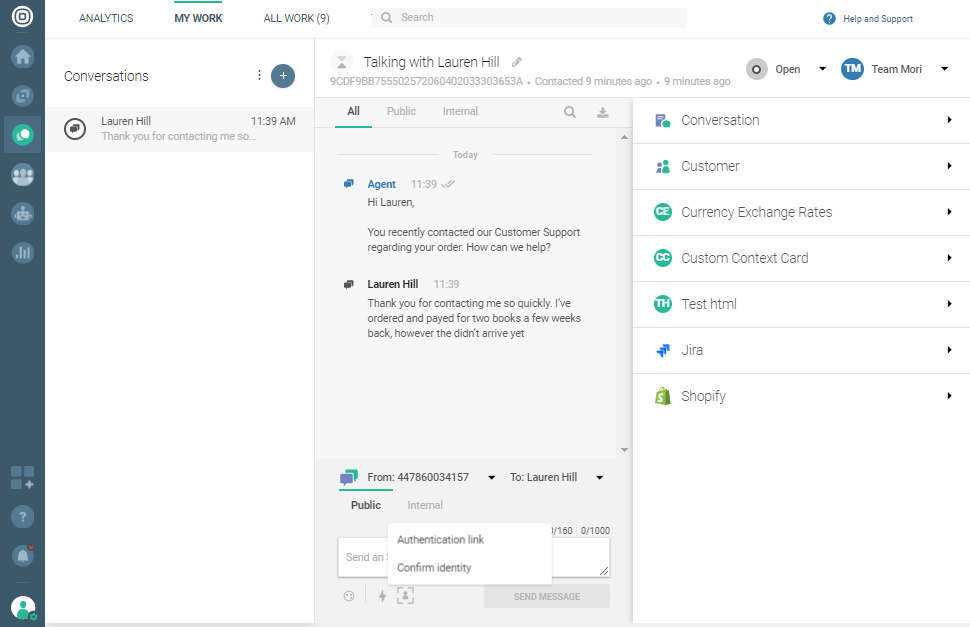Image resolution: width=970 pixels, height=627 pixels.
Task: Click the Send Message button
Action: pos(546,597)
